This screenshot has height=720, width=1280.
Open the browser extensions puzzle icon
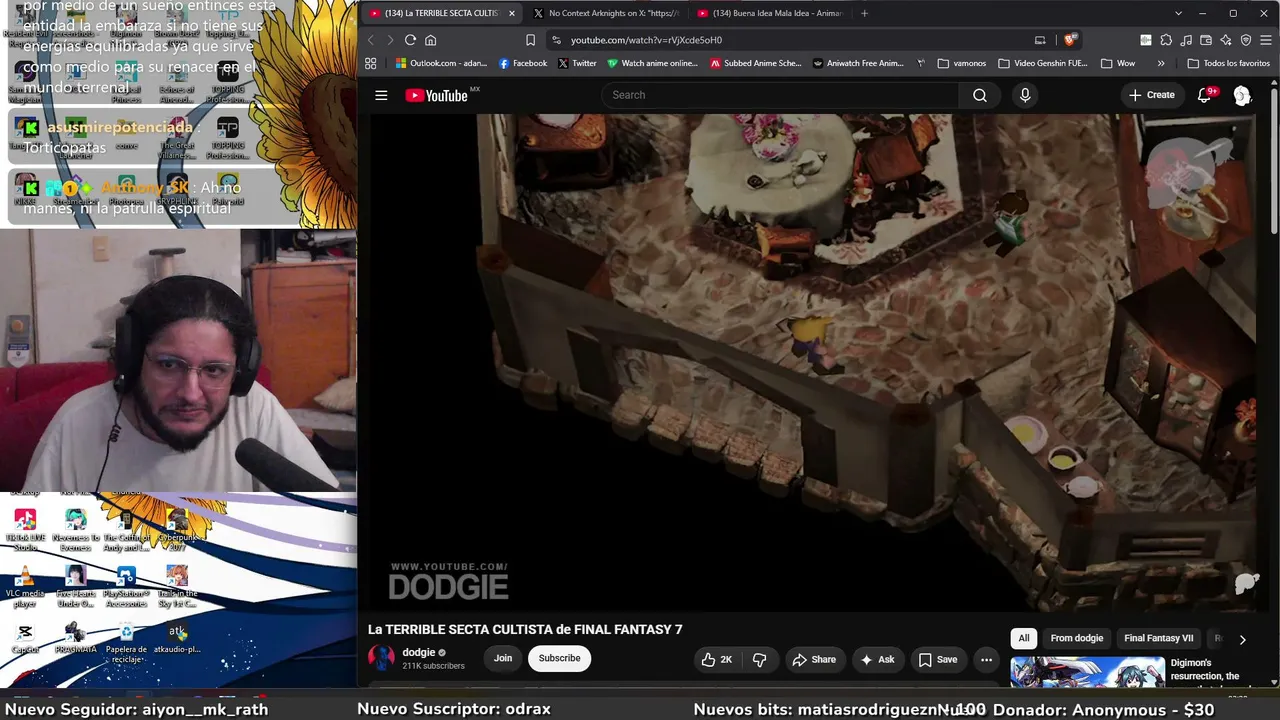coord(1166,40)
